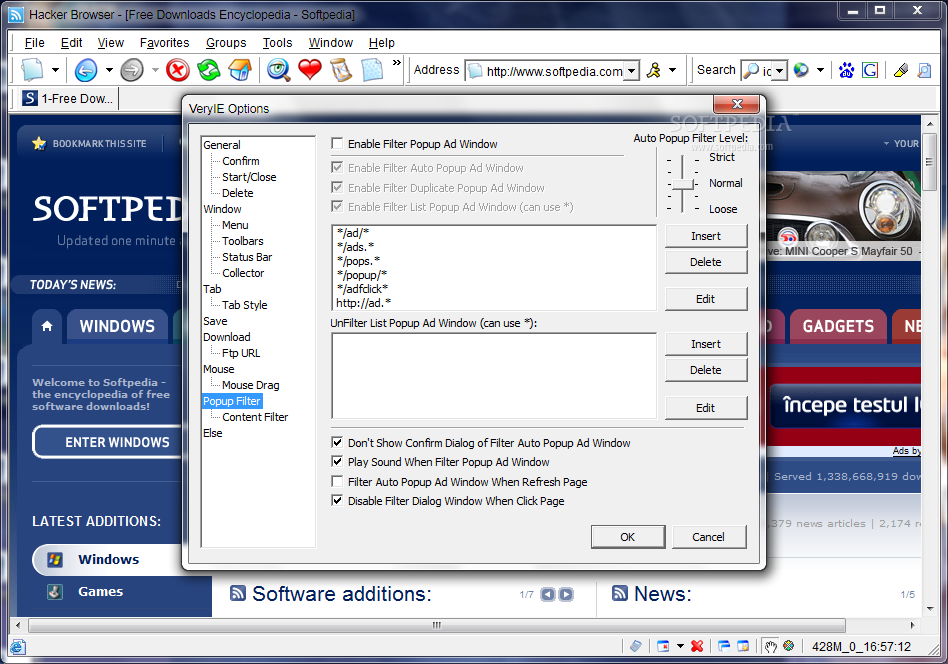This screenshot has height=664, width=948.
Task: Check Filter Auto Popup When Refresh Page
Action: click(337, 482)
